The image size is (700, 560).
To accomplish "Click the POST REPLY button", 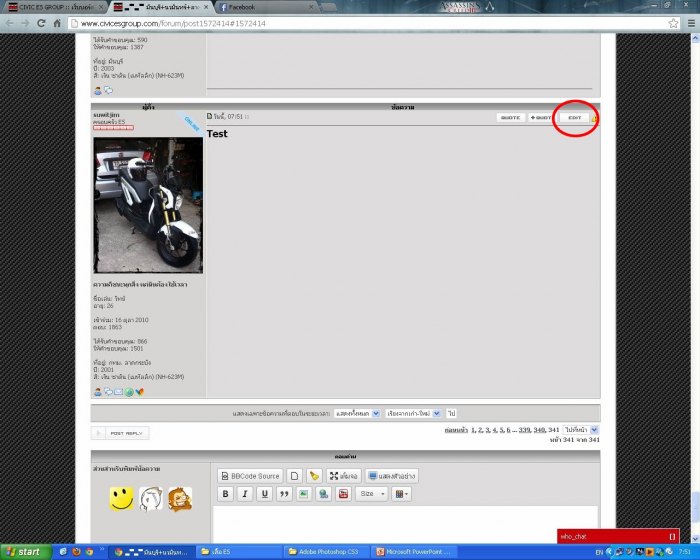I will point(120,433).
